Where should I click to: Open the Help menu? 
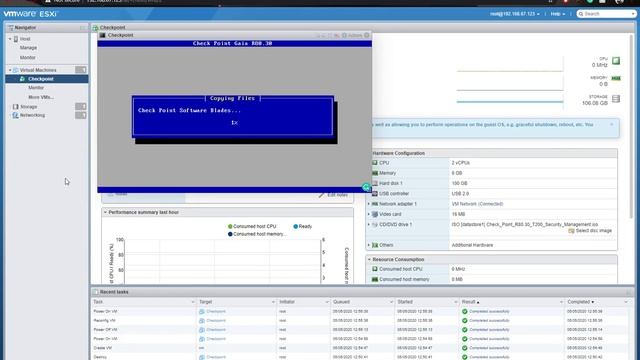click(x=558, y=14)
